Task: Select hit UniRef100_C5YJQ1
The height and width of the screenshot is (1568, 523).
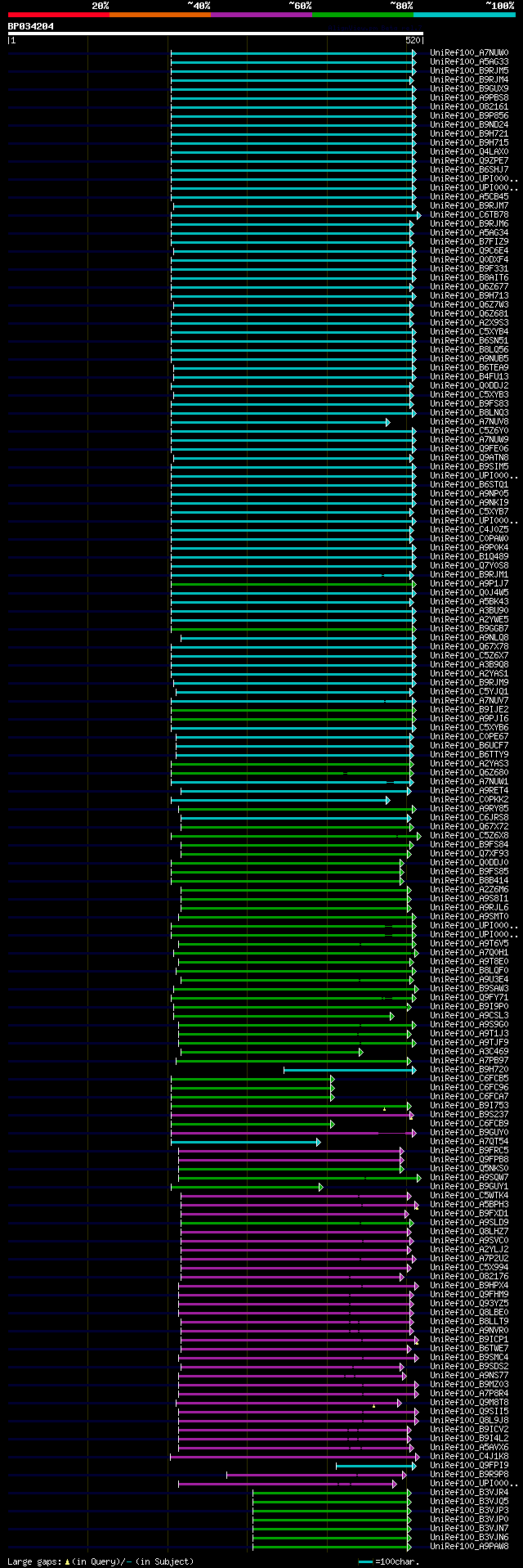Action: (469, 692)
